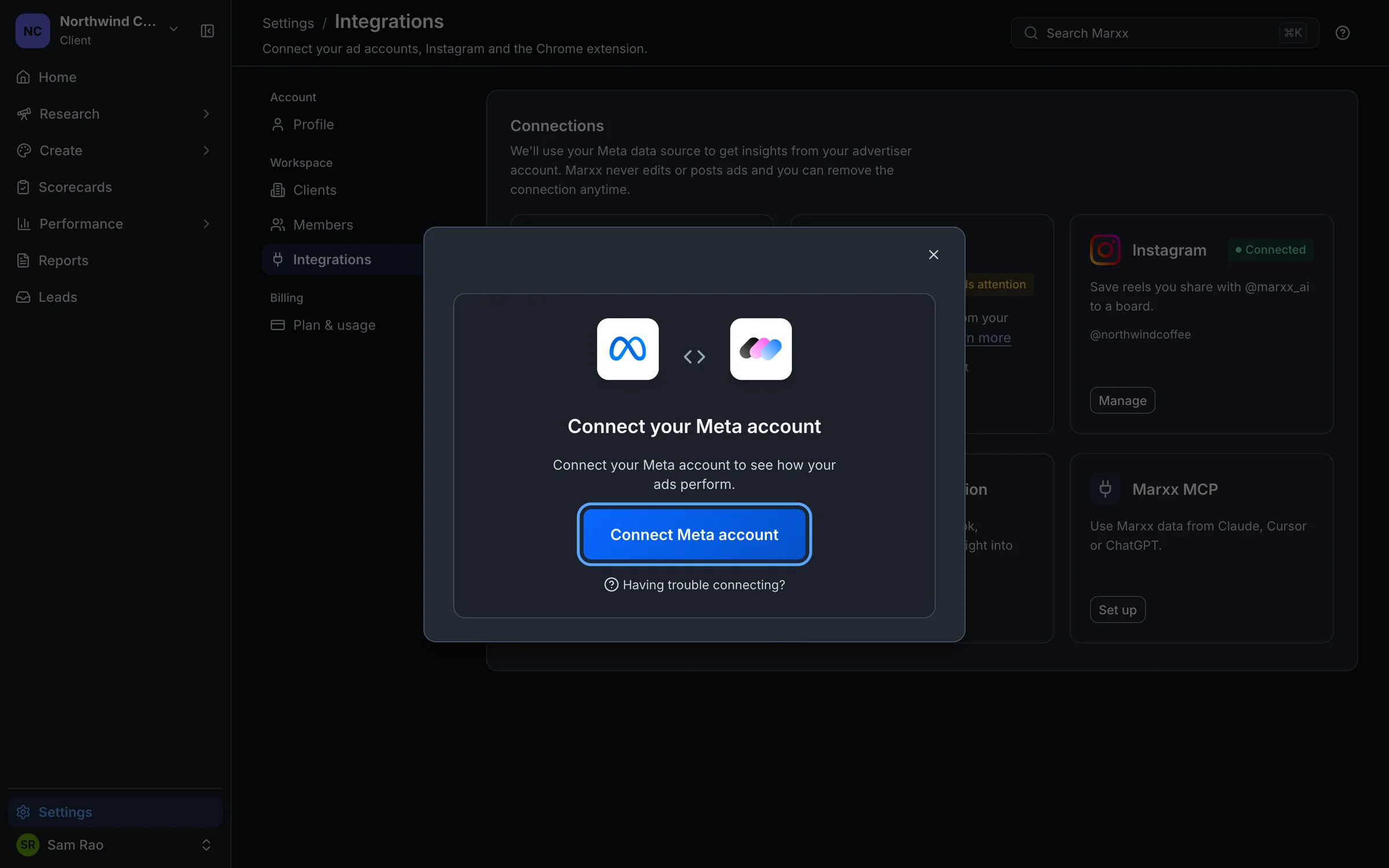
Task: Expand the Create submenu chevron
Action: point(206,150)
